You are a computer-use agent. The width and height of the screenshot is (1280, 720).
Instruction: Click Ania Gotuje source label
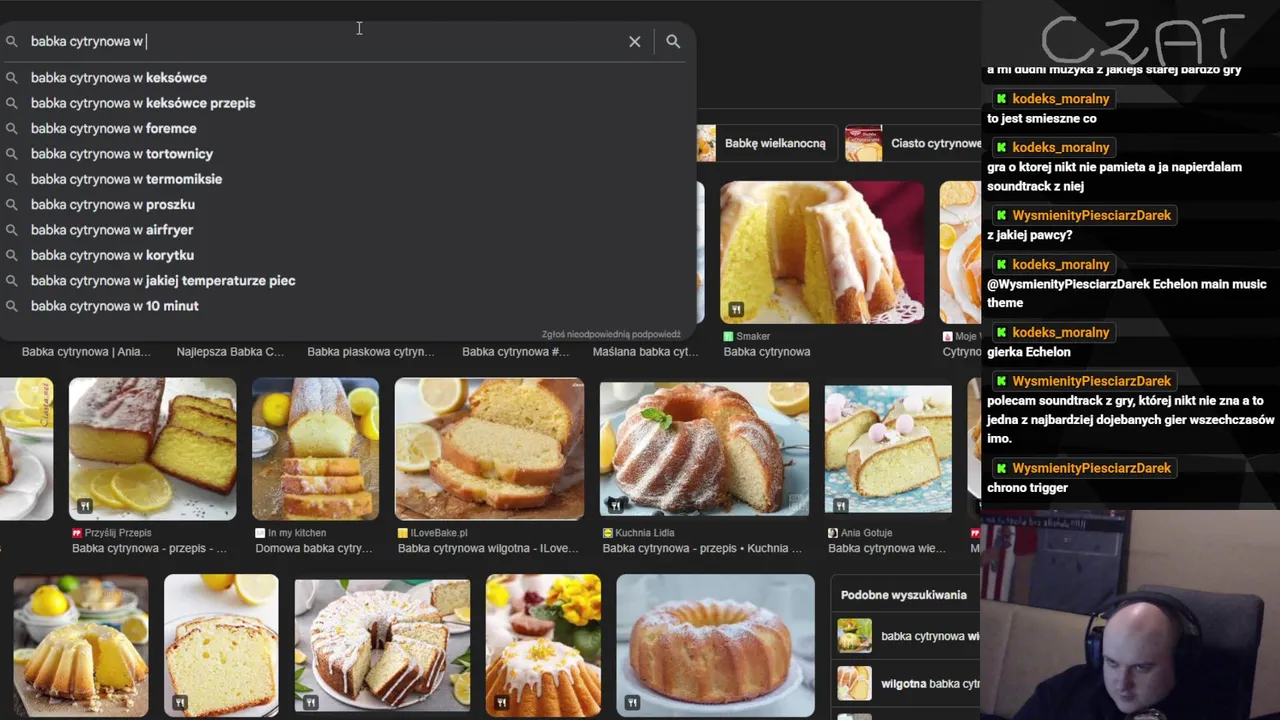click(x=860, y=534)
